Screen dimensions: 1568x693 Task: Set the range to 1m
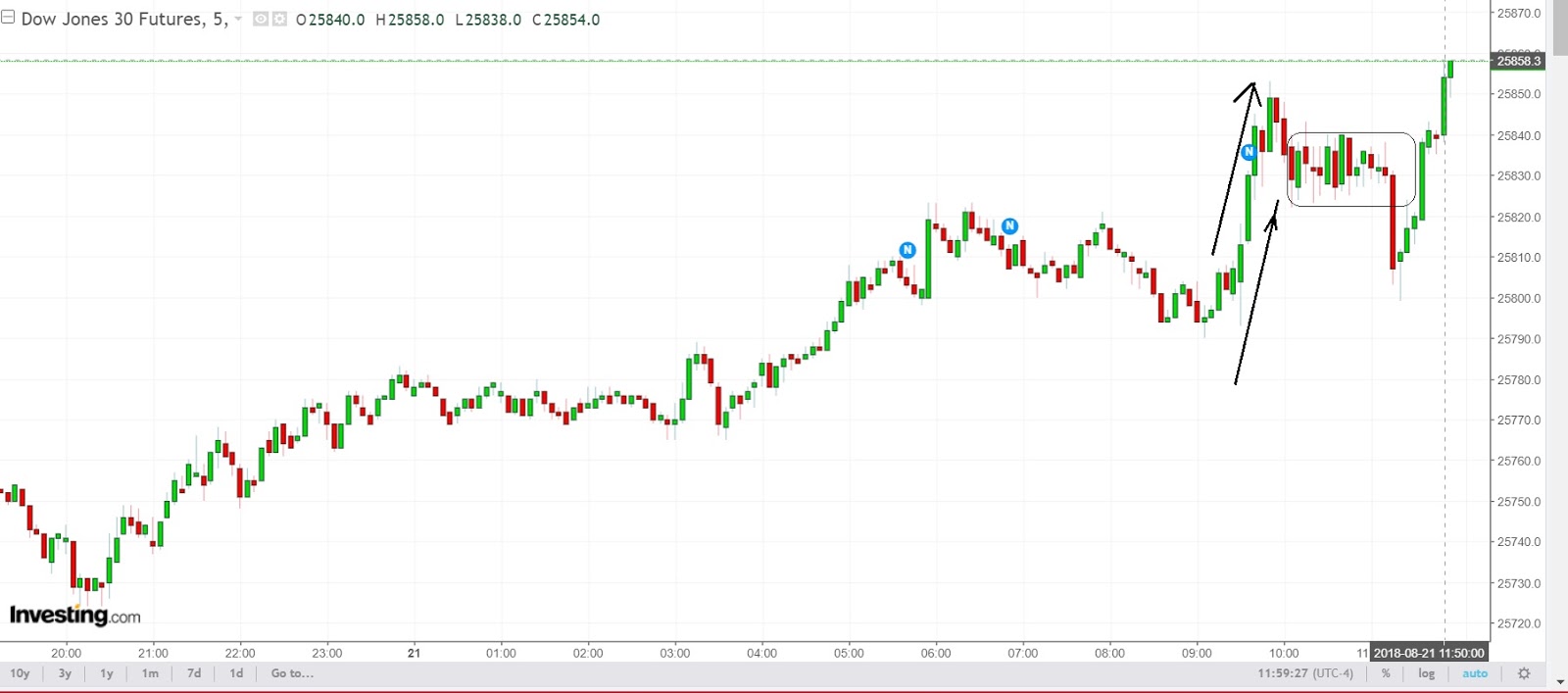click(x=150, y=673)
